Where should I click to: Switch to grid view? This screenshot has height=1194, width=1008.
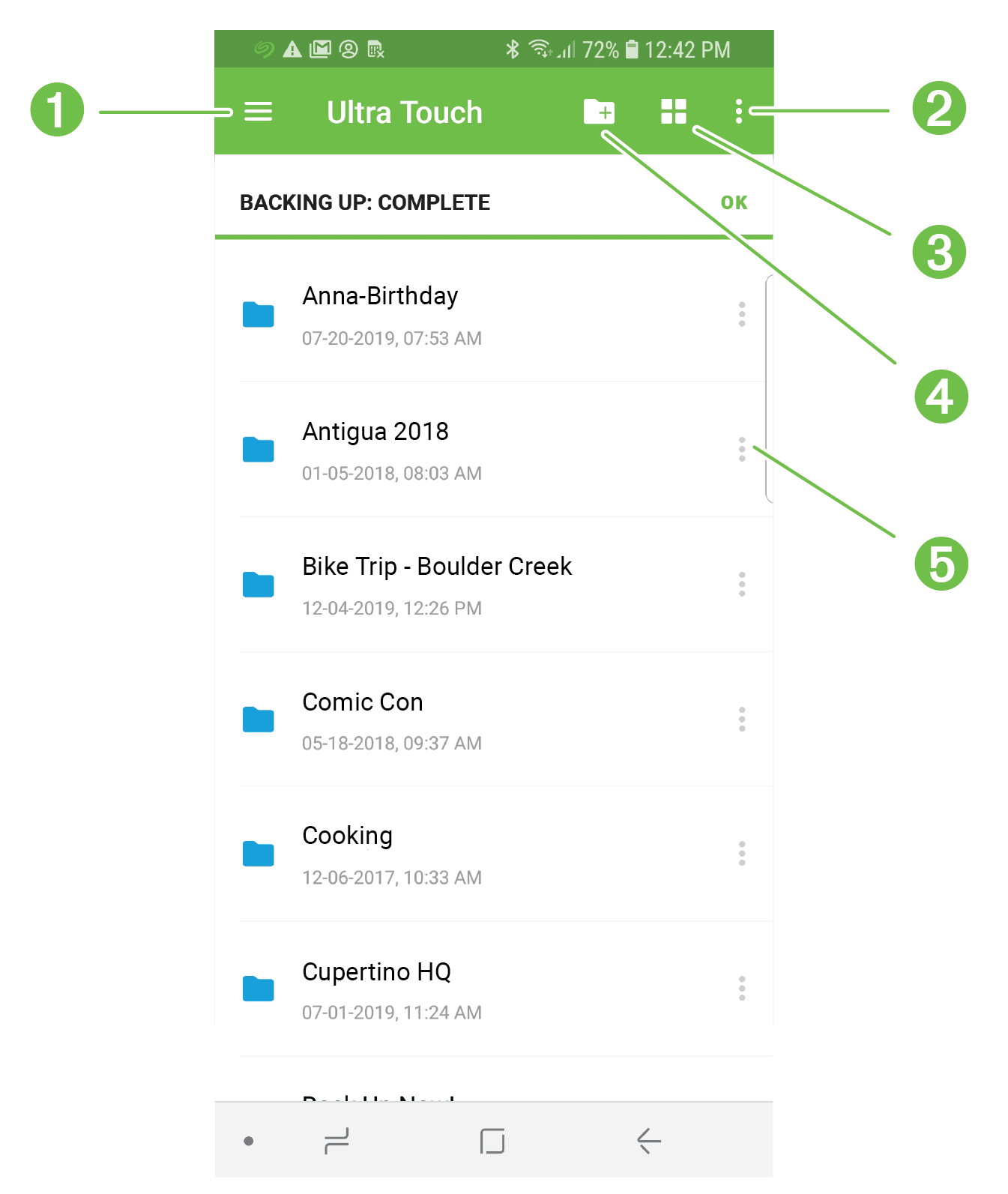coord(674,112)
